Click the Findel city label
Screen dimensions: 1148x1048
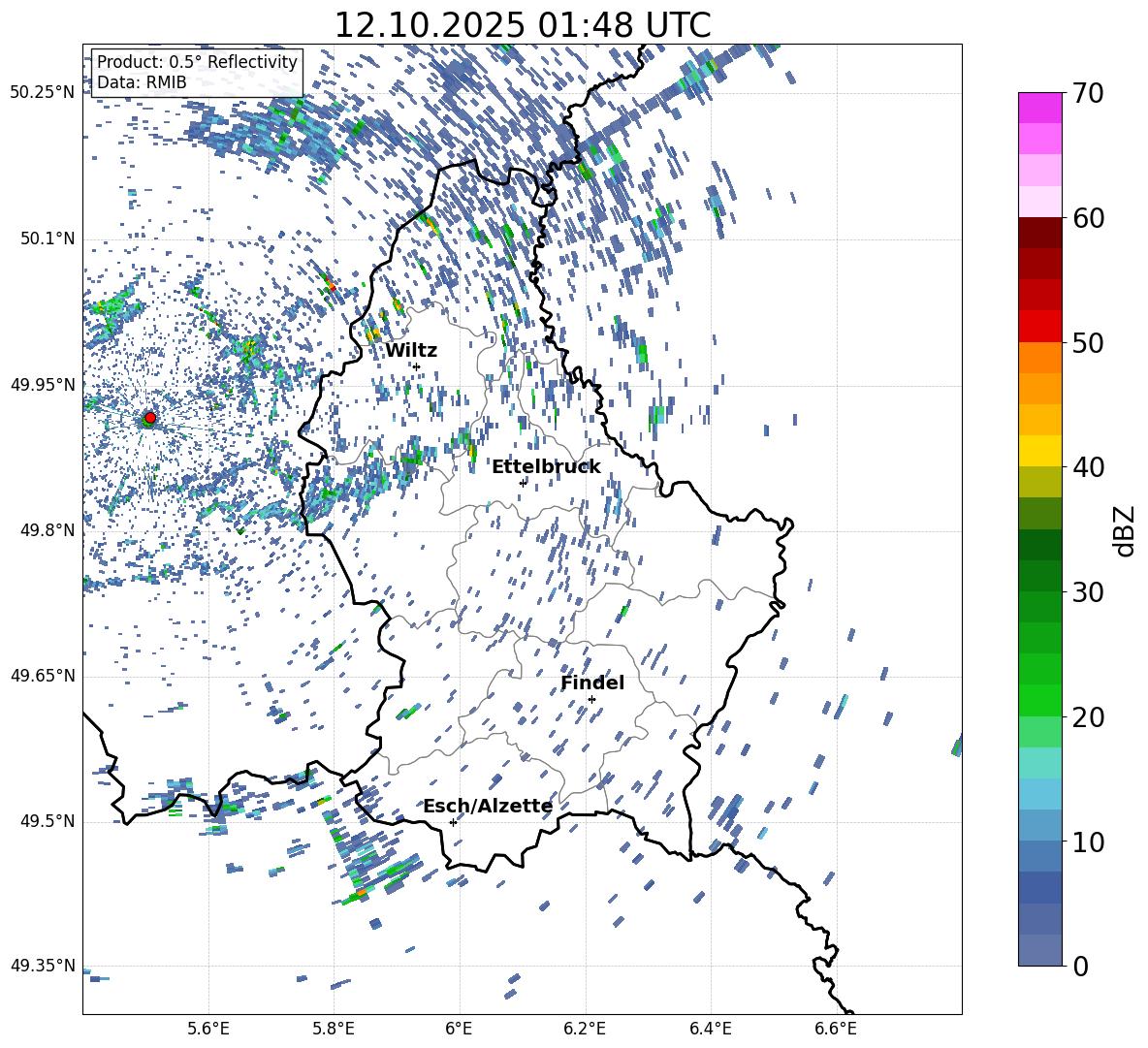[x=591, y=683]
